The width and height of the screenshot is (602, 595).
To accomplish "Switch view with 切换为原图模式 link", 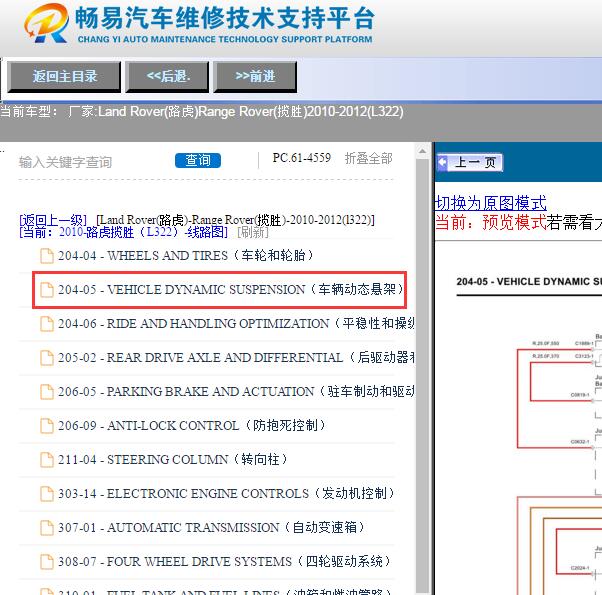I will [x=491, y=203].
